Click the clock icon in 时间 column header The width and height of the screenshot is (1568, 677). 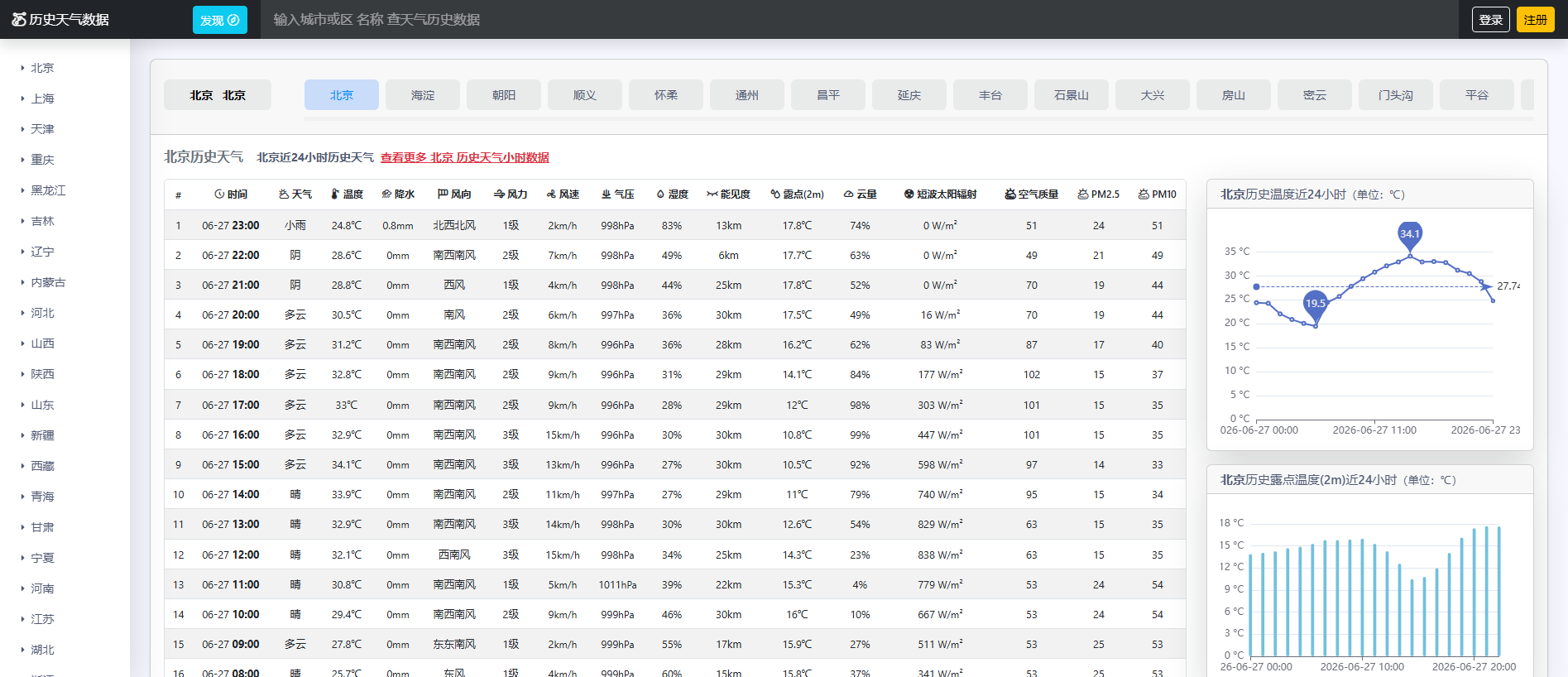219,194
